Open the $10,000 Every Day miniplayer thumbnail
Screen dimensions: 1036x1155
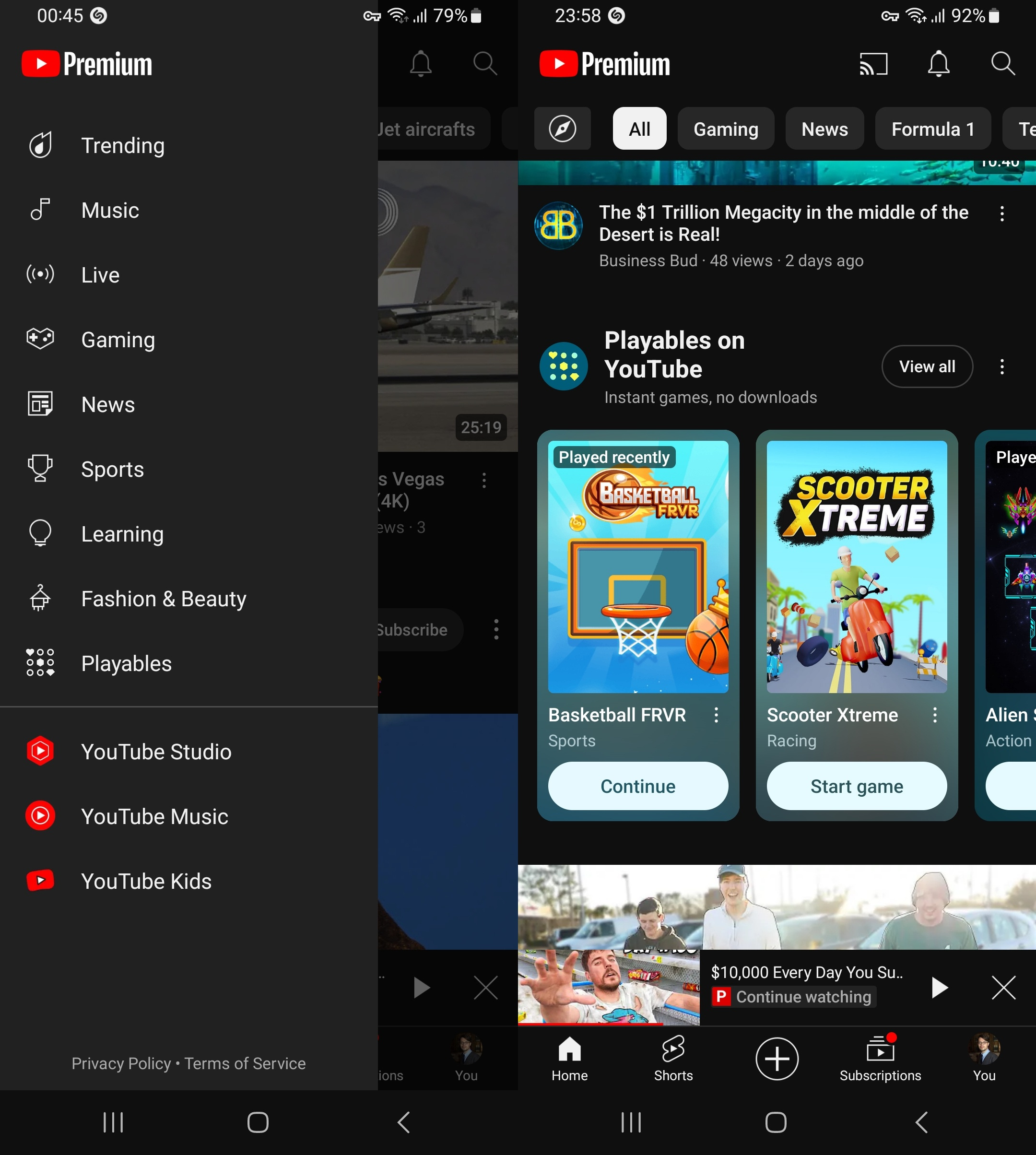(x=609, y=987)
